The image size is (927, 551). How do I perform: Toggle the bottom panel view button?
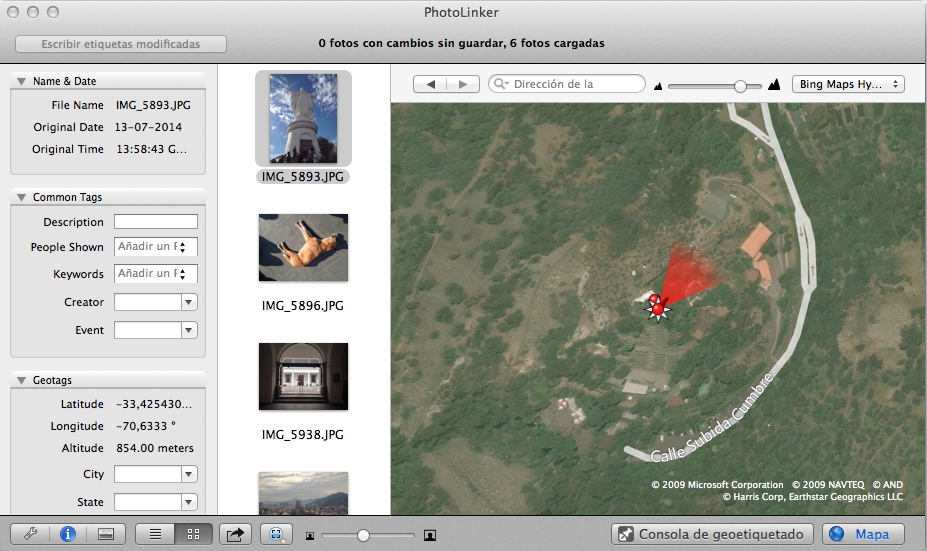tap(106, 534)
